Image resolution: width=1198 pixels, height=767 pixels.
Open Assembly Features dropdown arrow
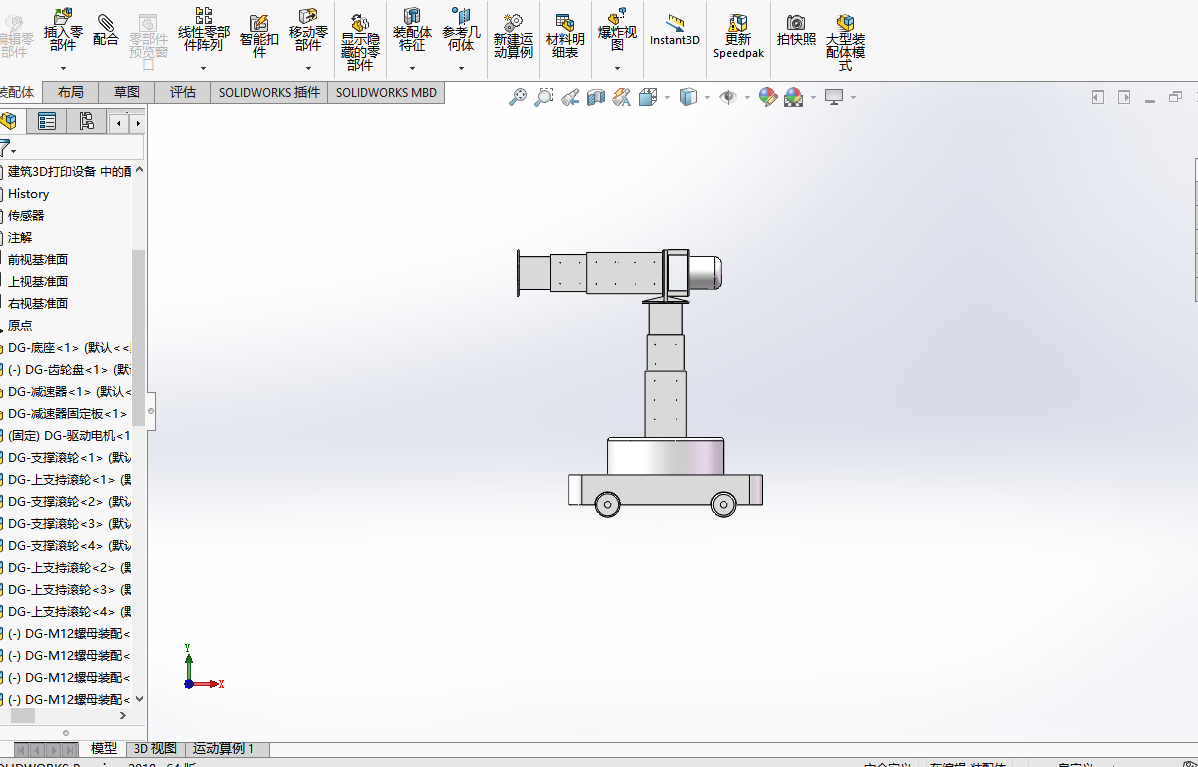[413, 69]
